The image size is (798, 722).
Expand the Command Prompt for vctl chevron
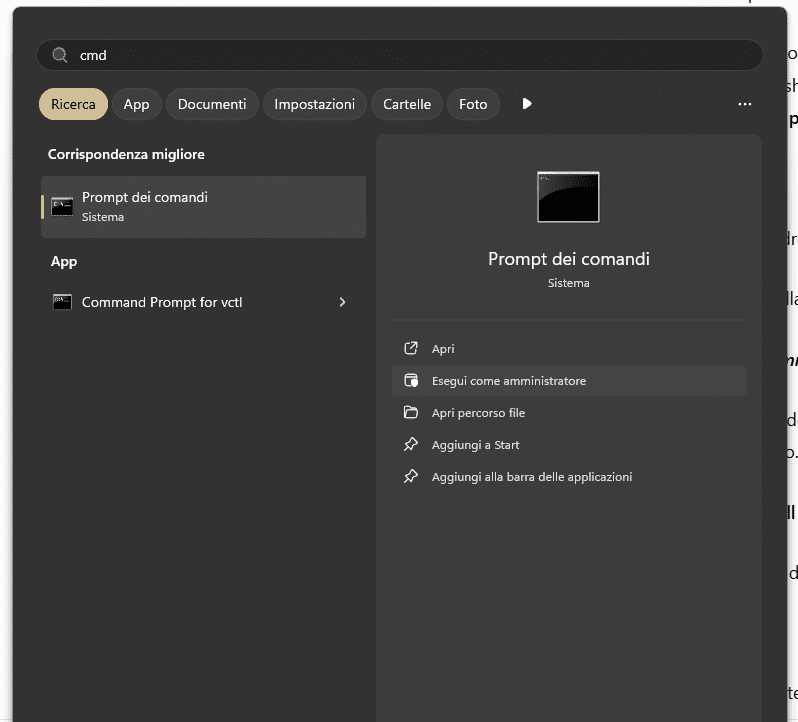[342, 302]
